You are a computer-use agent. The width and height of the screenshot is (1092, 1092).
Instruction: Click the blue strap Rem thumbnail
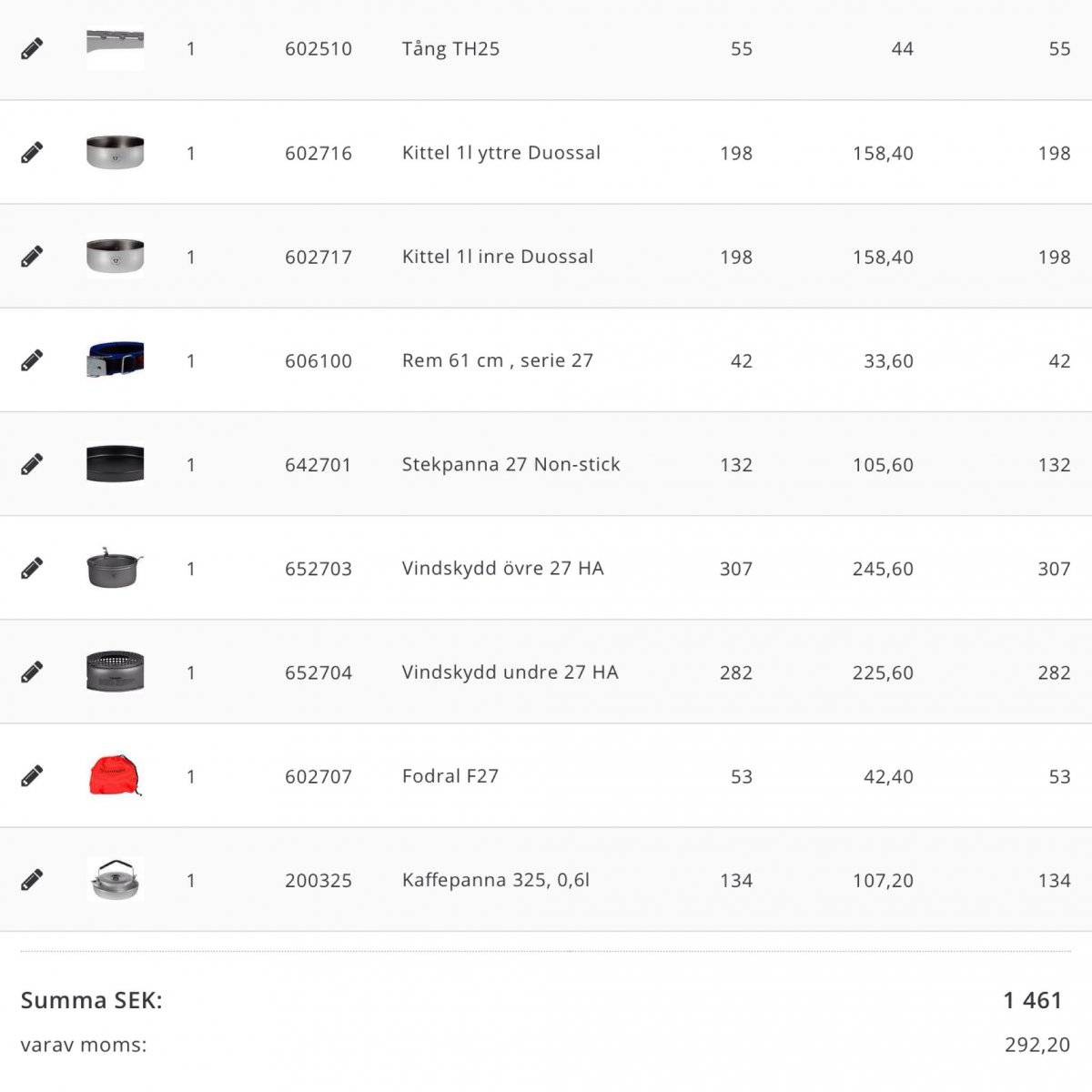coord(115,360)
